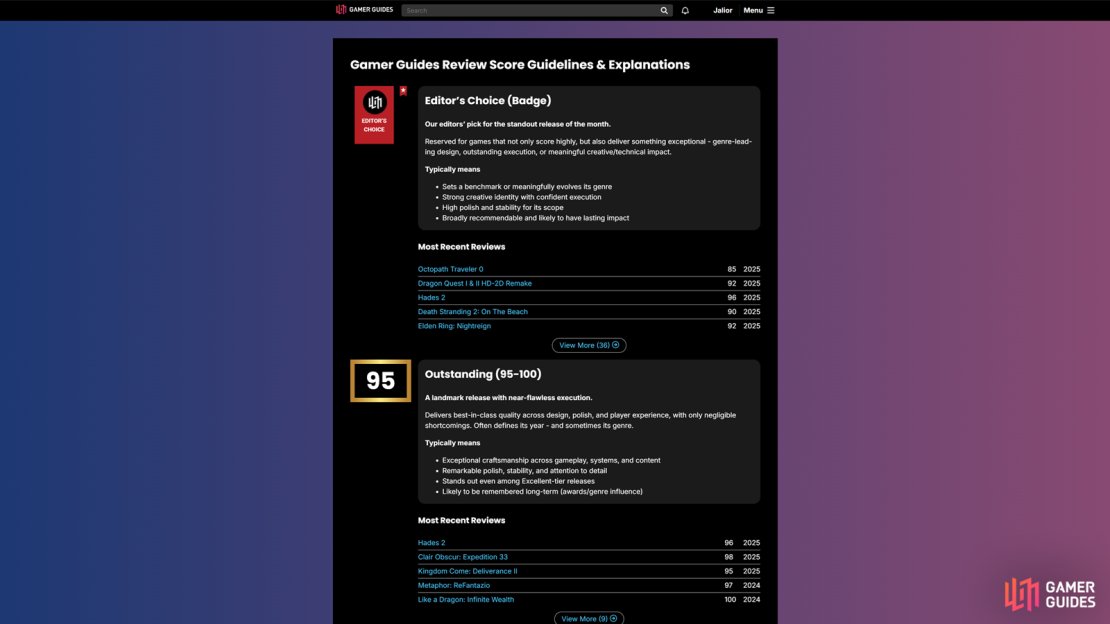Open Hades 2 review under Editor's Choice
1110x624 pixels.
tap(431, 297)
